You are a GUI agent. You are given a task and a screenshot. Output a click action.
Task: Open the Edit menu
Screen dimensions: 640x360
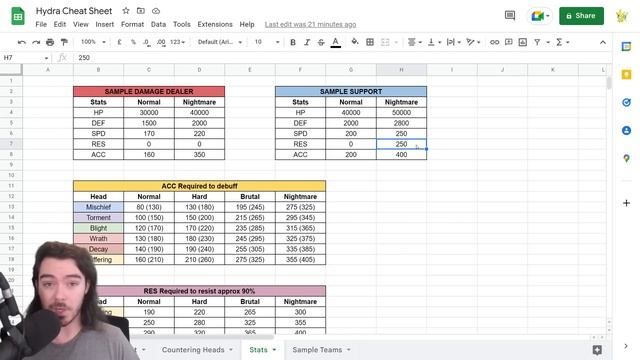pyautogui.click(x=60, y=24)
